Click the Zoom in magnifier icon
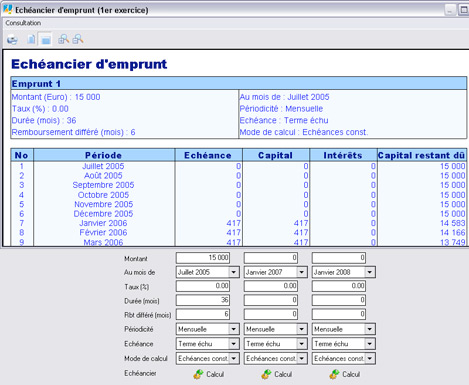The image size is (469, 385). (x=63, y=39)
